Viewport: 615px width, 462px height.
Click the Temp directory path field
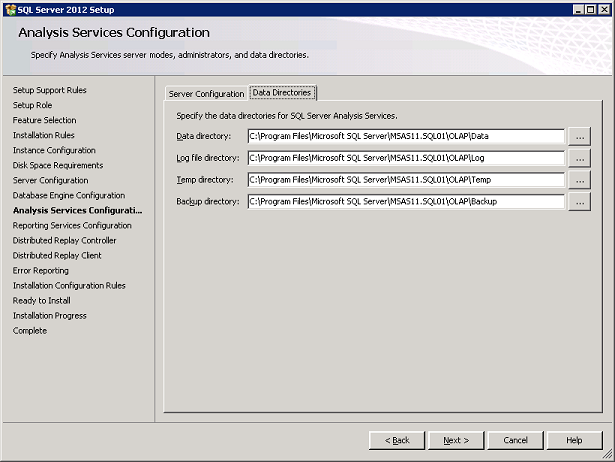coord(406,180)
